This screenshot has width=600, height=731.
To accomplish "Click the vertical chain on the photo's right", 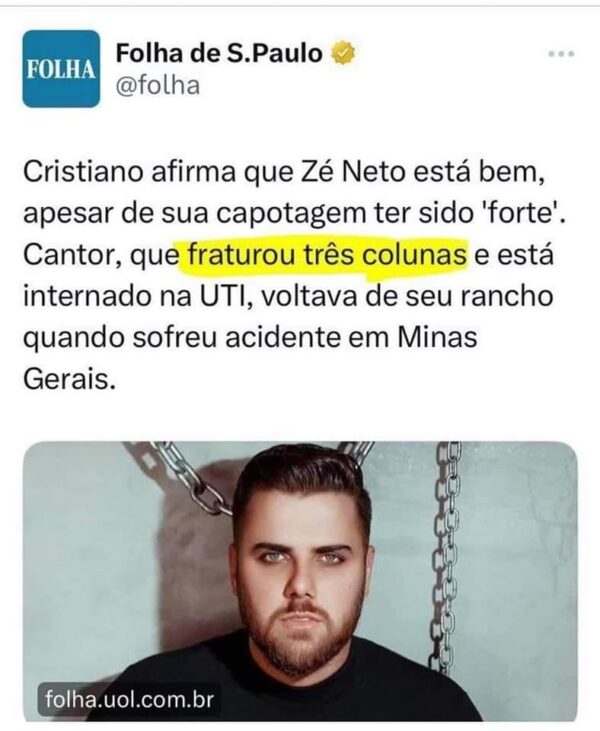I will tap(443, 559).
